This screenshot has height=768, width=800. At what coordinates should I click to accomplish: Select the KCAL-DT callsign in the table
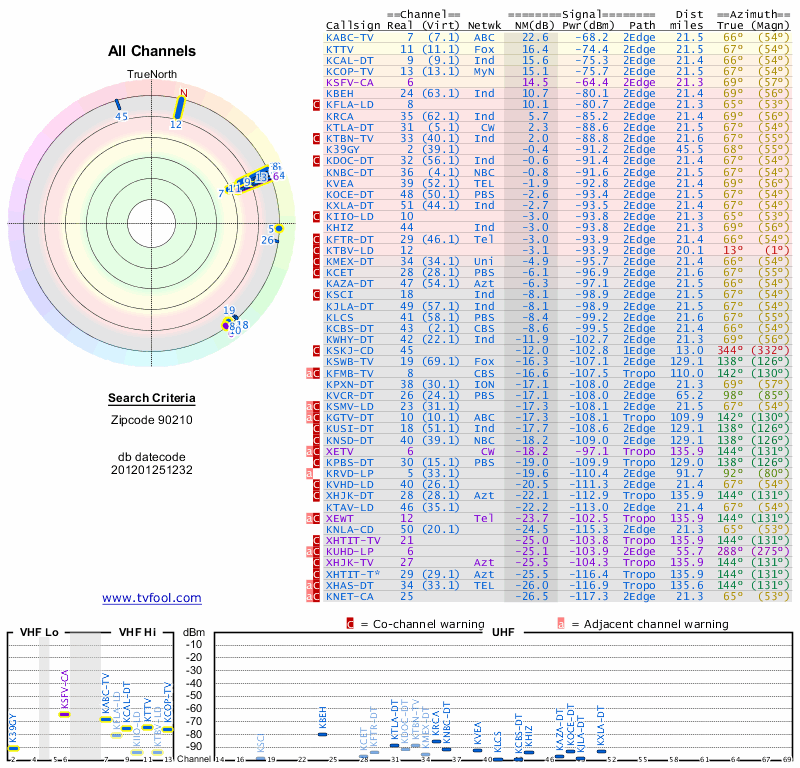coord(349,60)
